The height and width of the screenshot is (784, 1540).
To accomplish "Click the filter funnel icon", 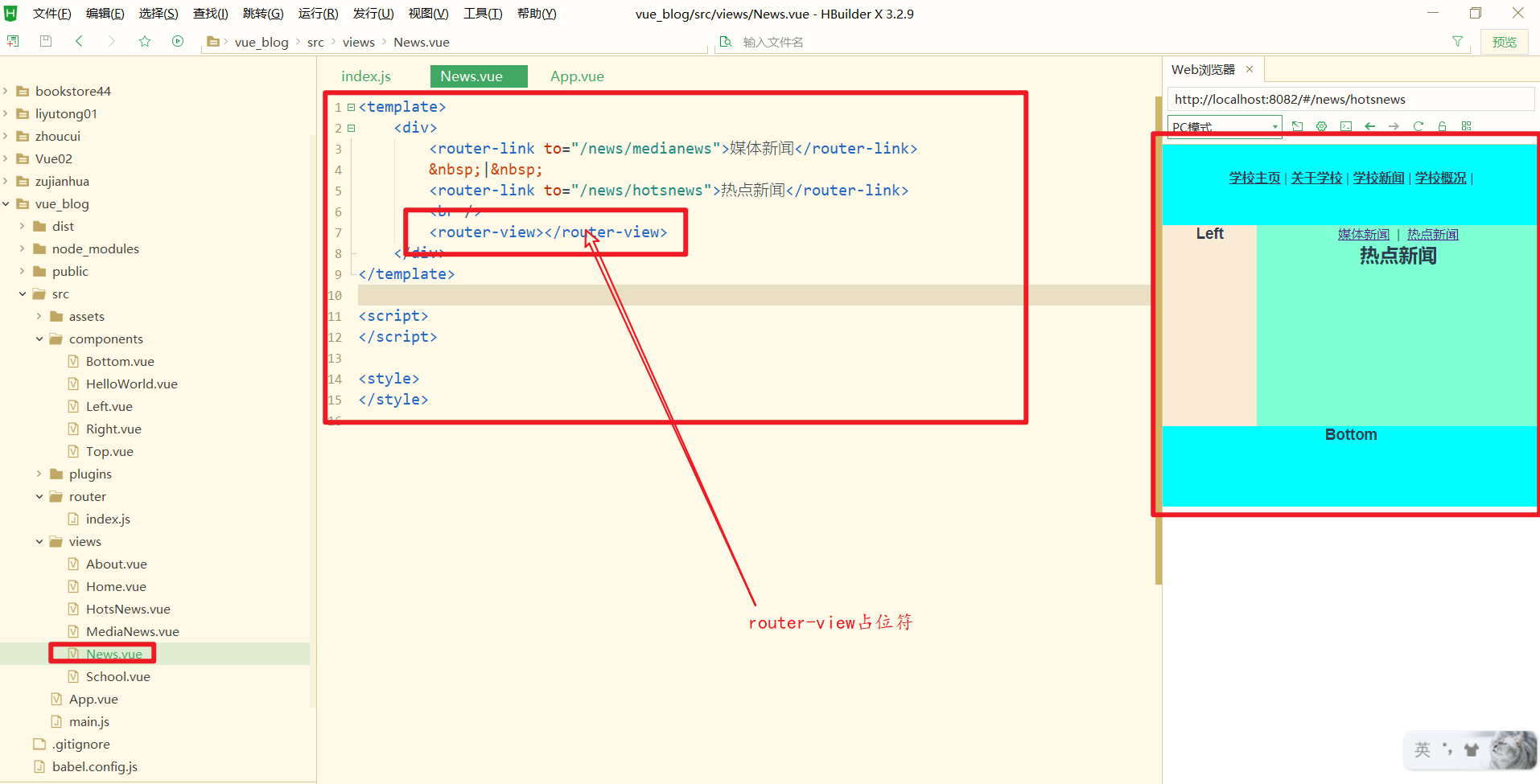I will click(x=1457, y=41).
